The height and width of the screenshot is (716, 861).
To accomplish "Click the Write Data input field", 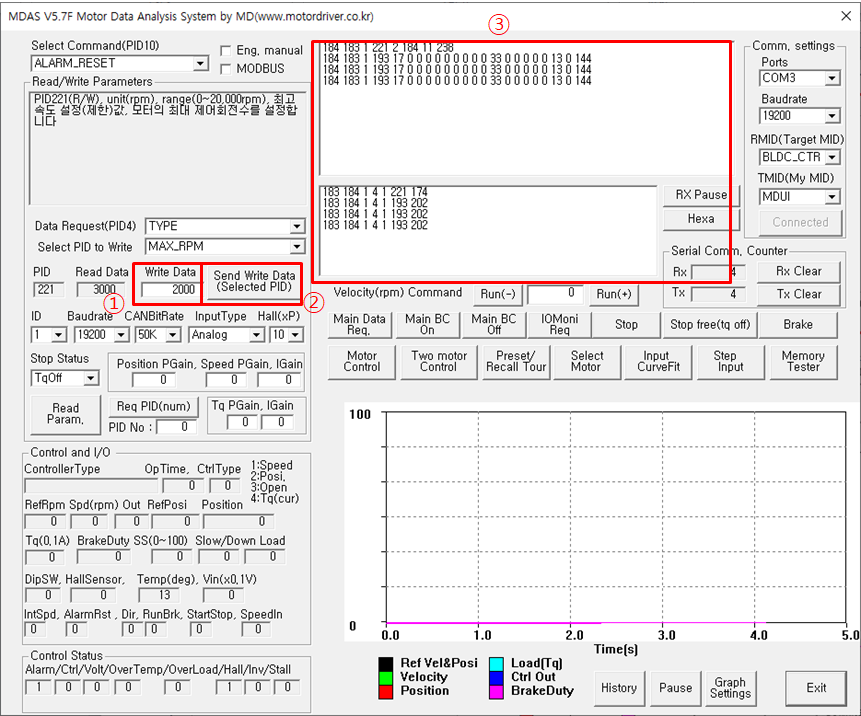I will click(x=169, y=290).
